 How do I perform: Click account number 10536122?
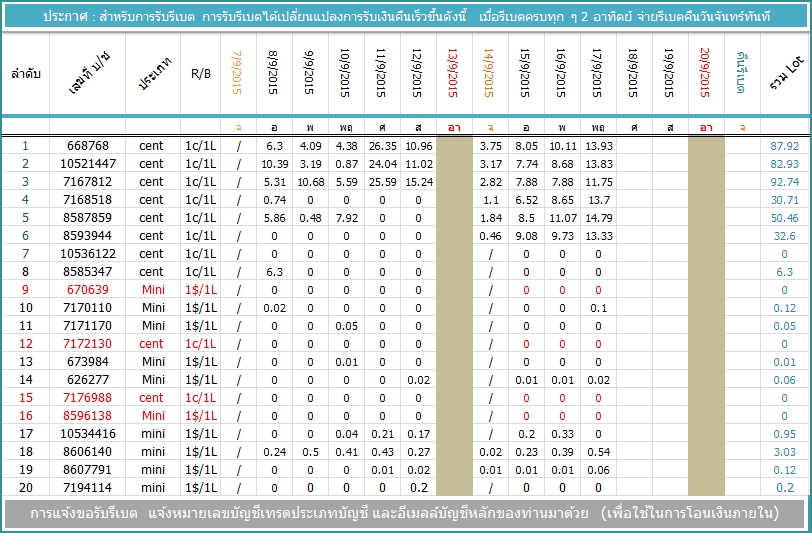[x=88, y=254]
